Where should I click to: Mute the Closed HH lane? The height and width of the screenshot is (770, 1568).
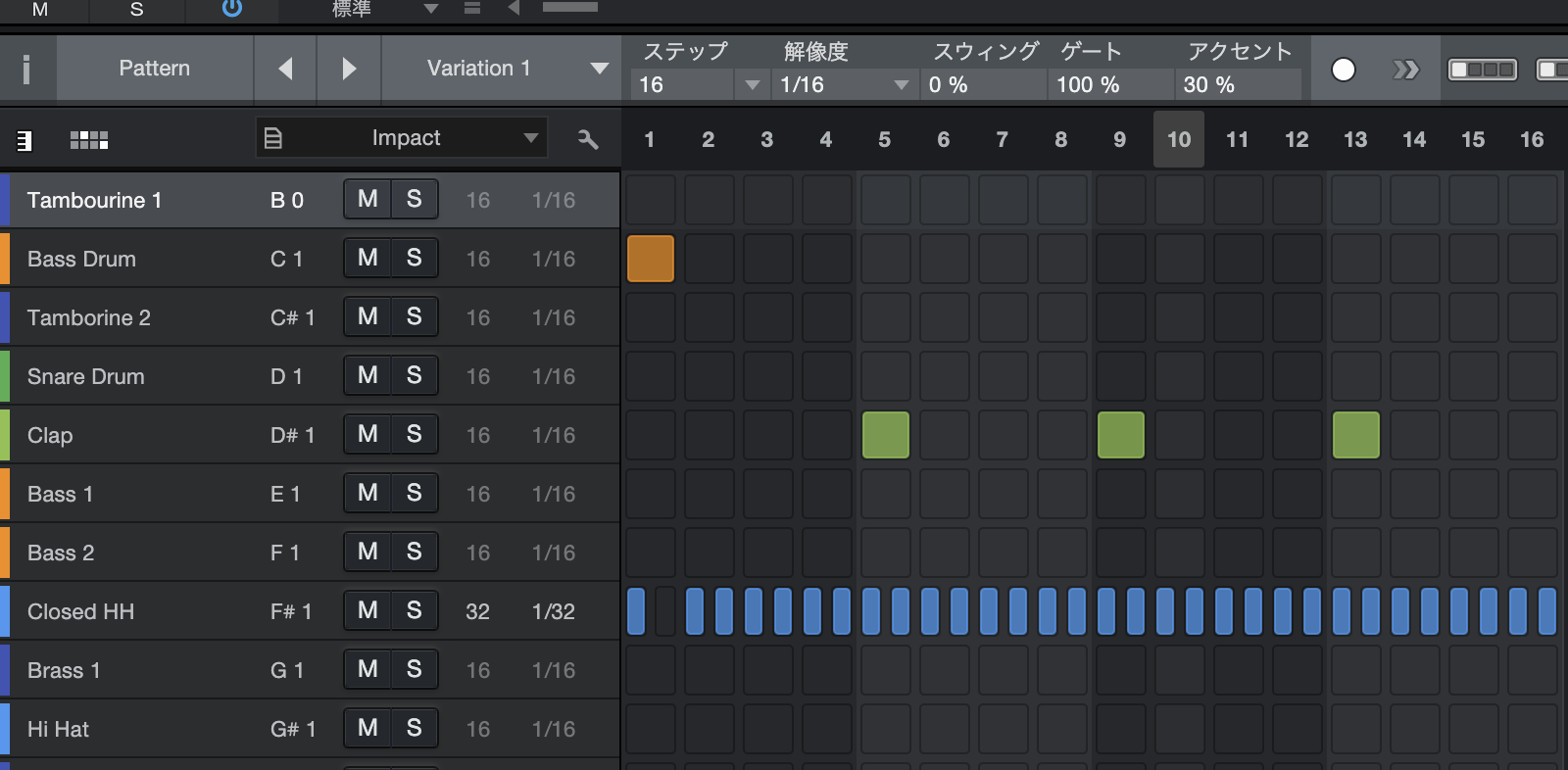coord(367,610)
